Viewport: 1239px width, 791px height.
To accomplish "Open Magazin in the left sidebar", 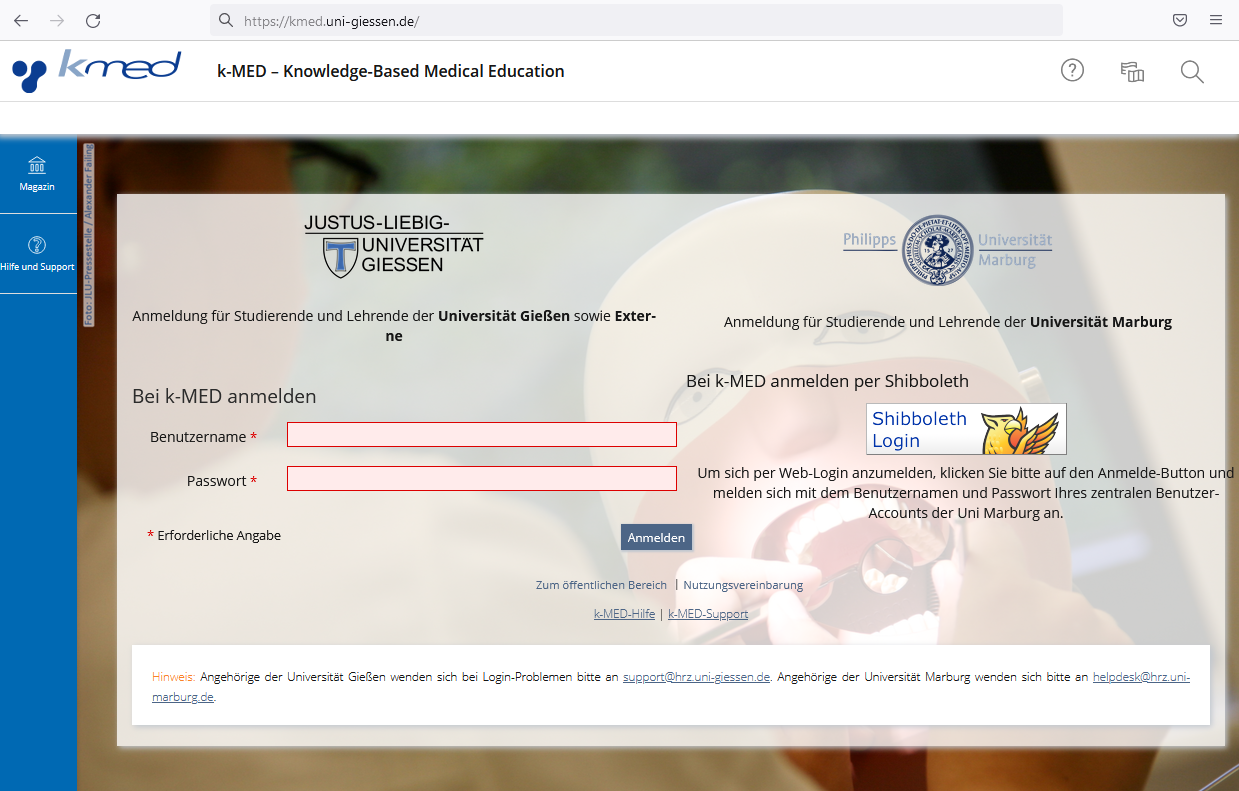I will 37,174.
